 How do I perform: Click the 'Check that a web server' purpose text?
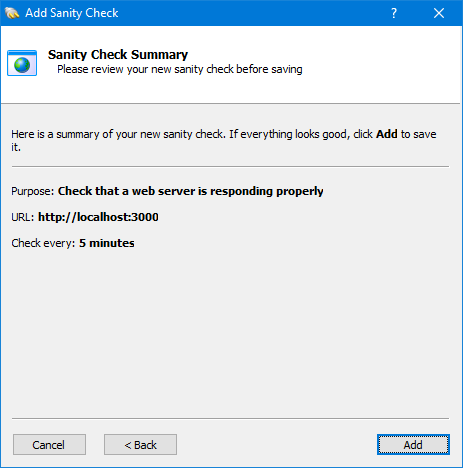click(x=191, y=191)
